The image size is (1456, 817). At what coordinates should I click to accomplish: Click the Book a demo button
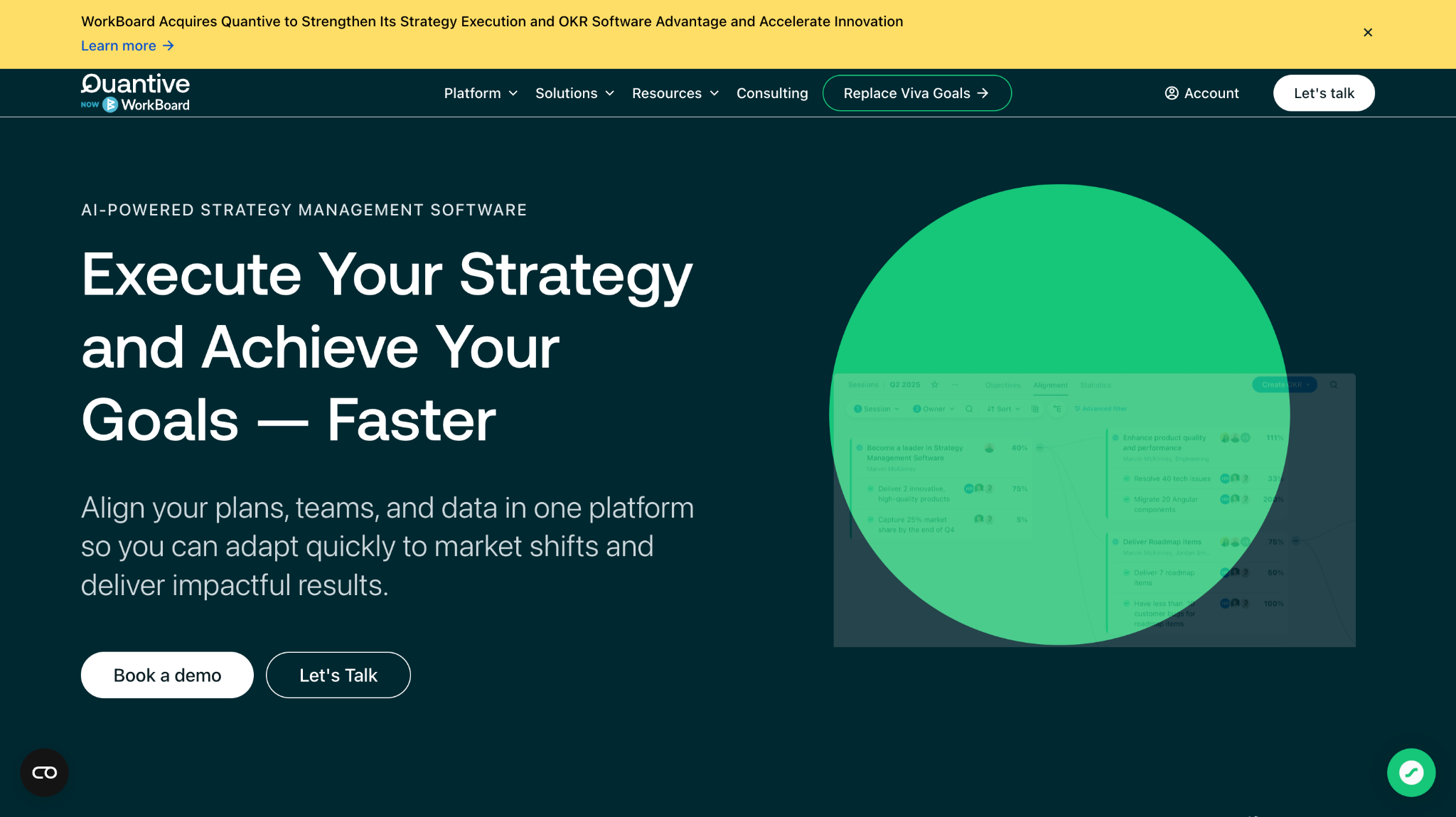[167, 675]
